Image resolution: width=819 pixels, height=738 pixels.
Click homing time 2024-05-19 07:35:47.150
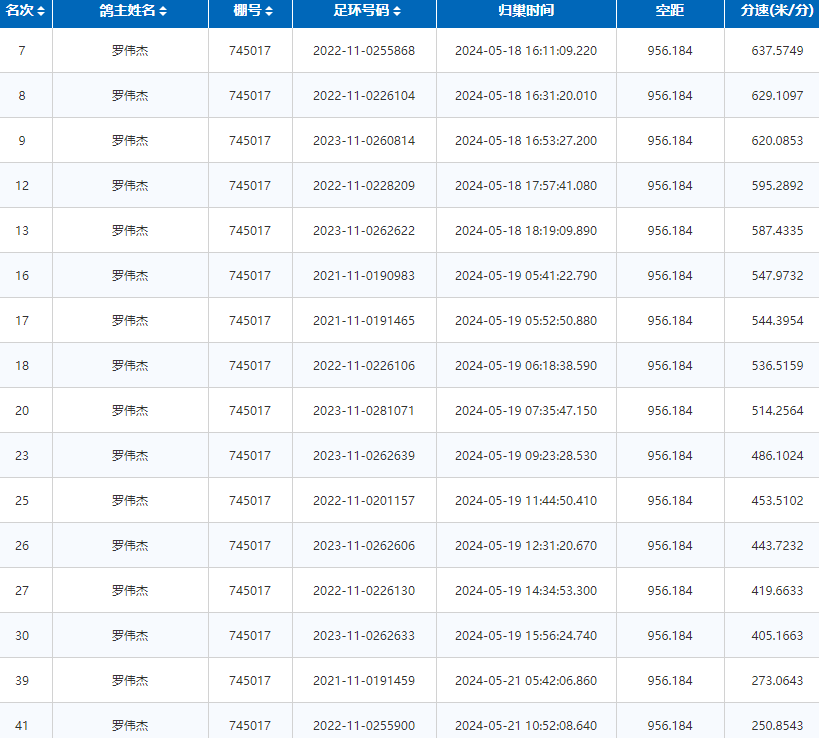point(525,411)
